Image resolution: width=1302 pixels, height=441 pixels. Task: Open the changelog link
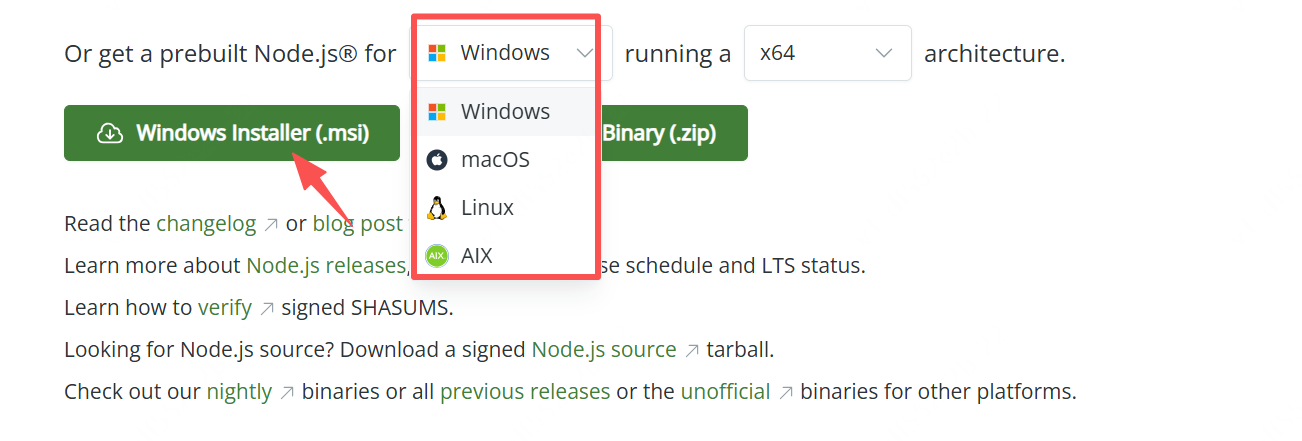[206, 224]
